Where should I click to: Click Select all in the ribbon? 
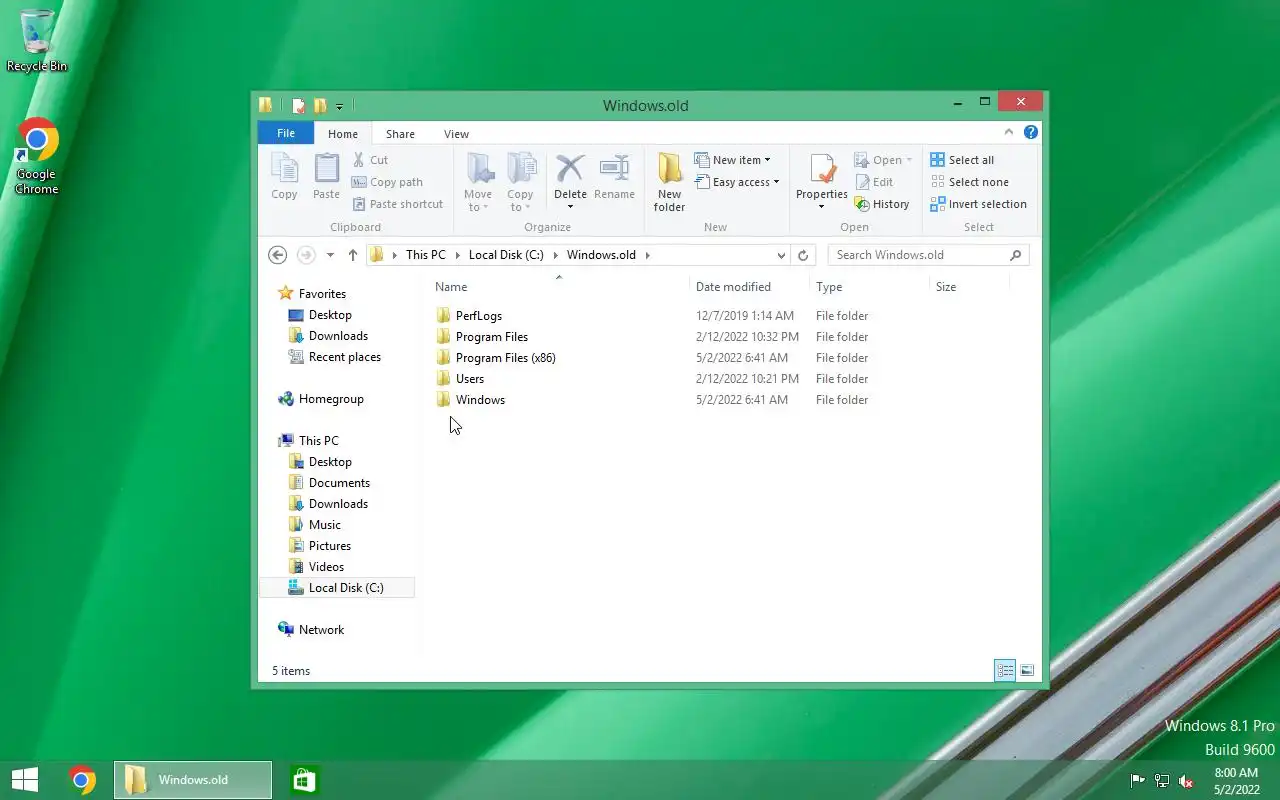[962, 160]
